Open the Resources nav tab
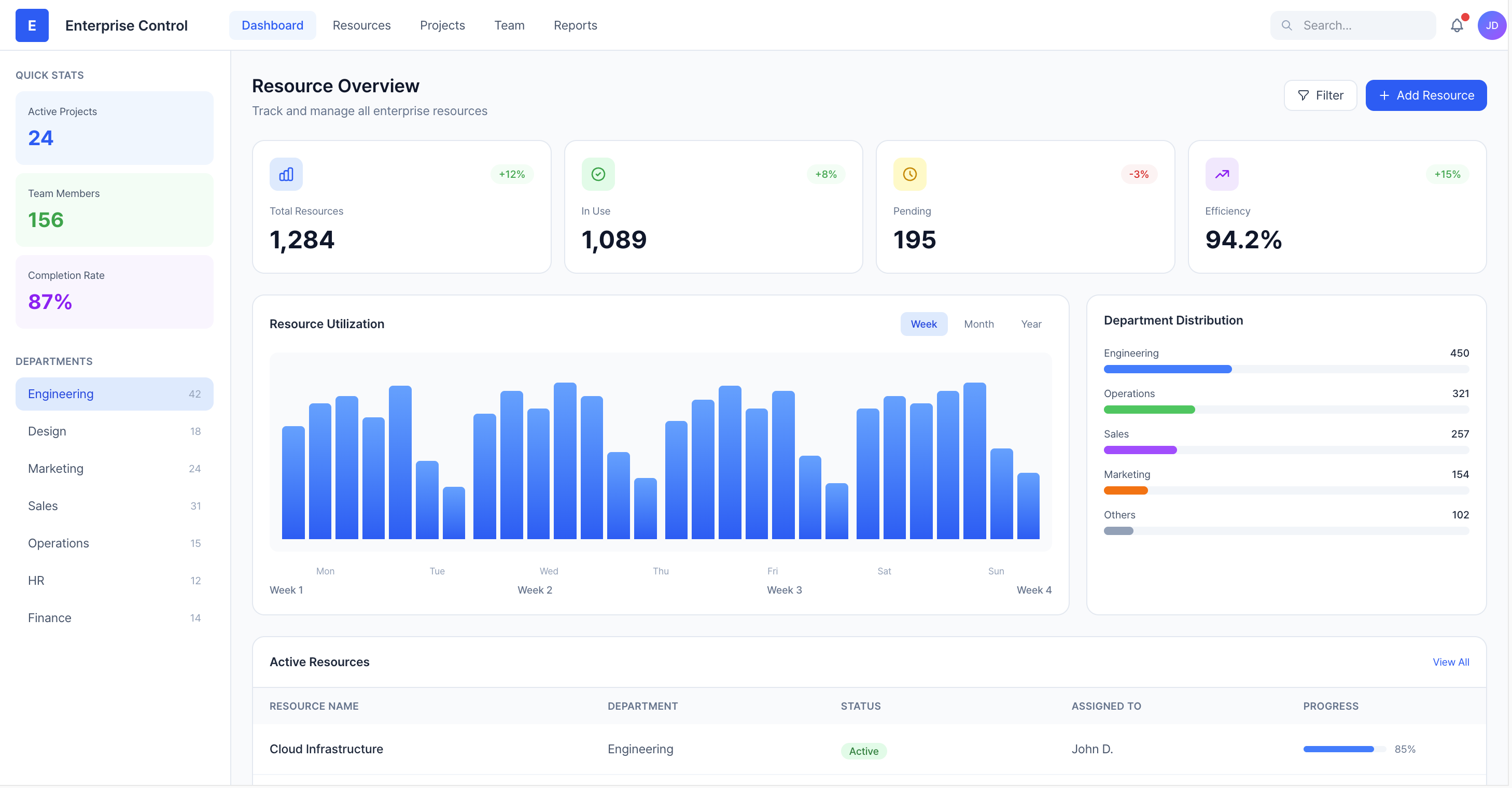Image resolution: width=1512 pixels, height=788 pixels. (x=361, y=25)
